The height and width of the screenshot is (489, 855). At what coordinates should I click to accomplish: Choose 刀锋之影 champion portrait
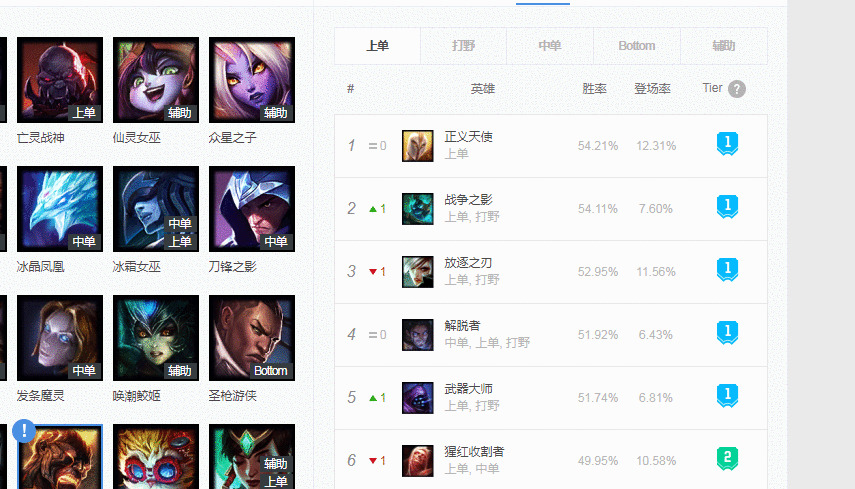(x=252, y=209)
